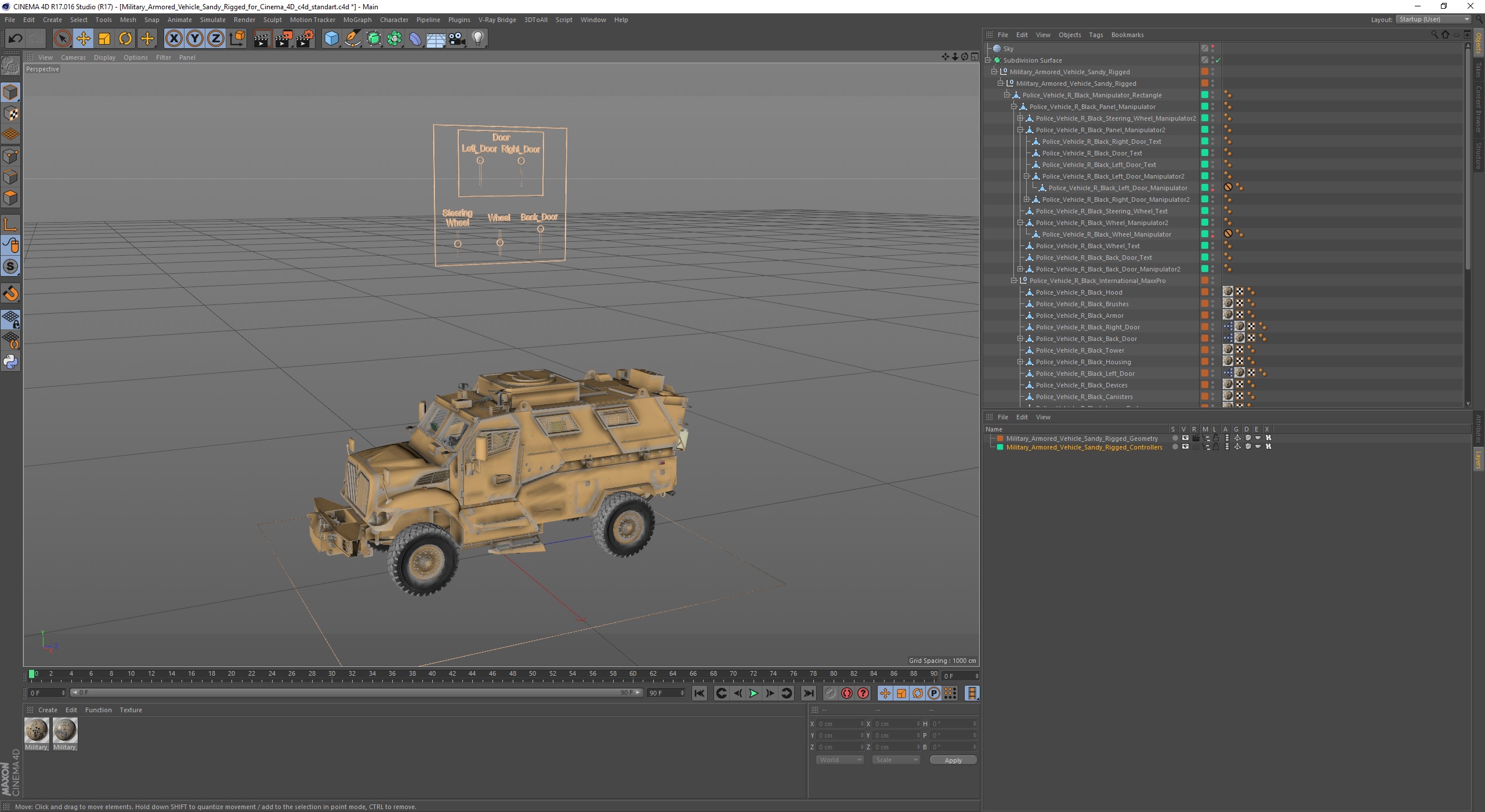Click green layer color of Controllers layer

pos(1000,447)
